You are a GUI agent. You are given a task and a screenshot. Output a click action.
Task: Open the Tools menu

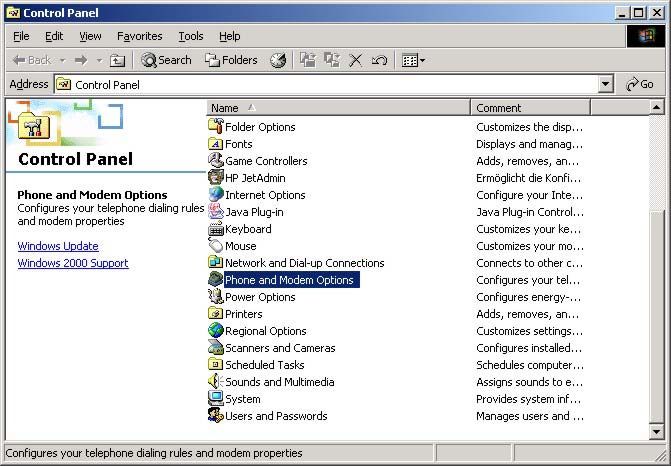coord(191,36)
